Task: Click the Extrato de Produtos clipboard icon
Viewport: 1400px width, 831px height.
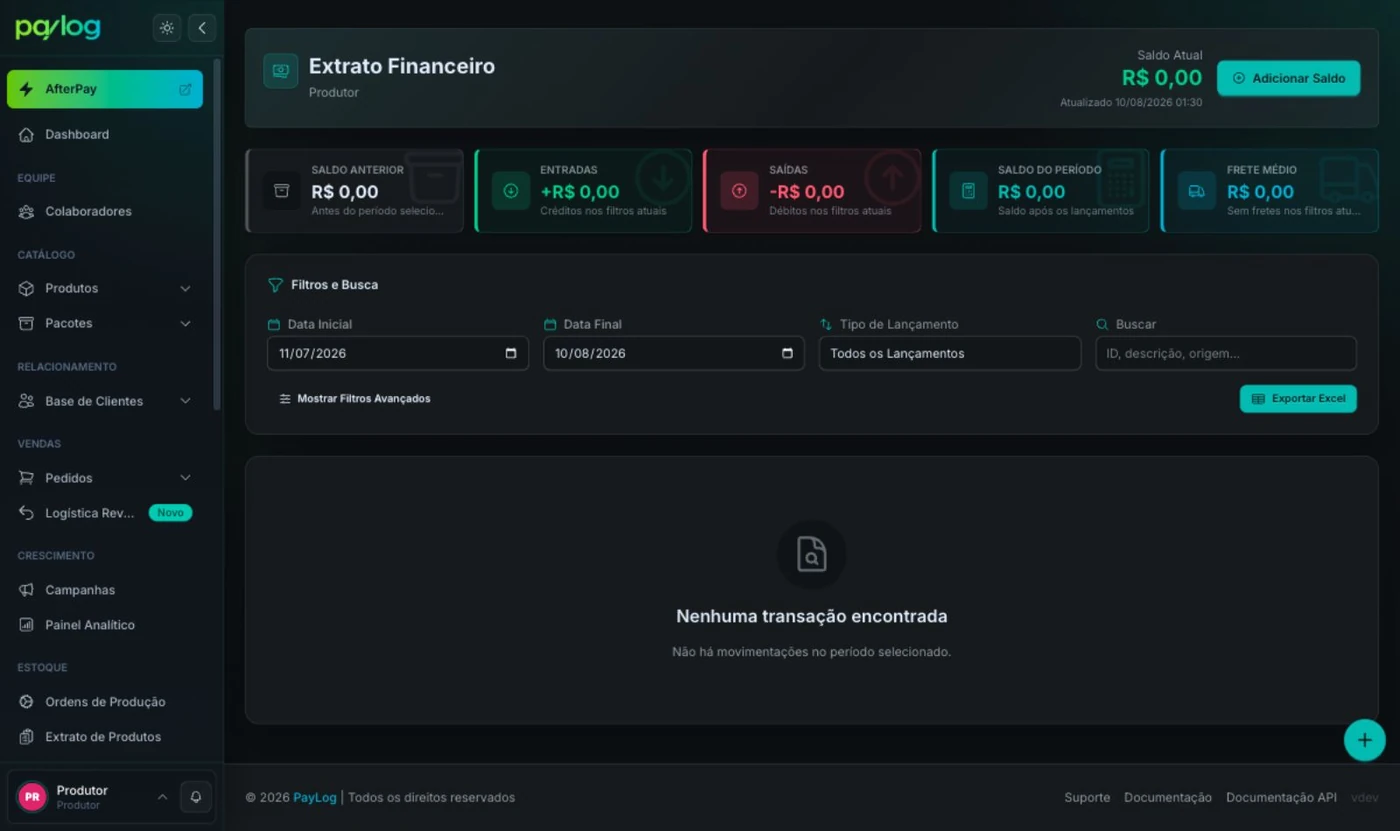Action: 26,737
